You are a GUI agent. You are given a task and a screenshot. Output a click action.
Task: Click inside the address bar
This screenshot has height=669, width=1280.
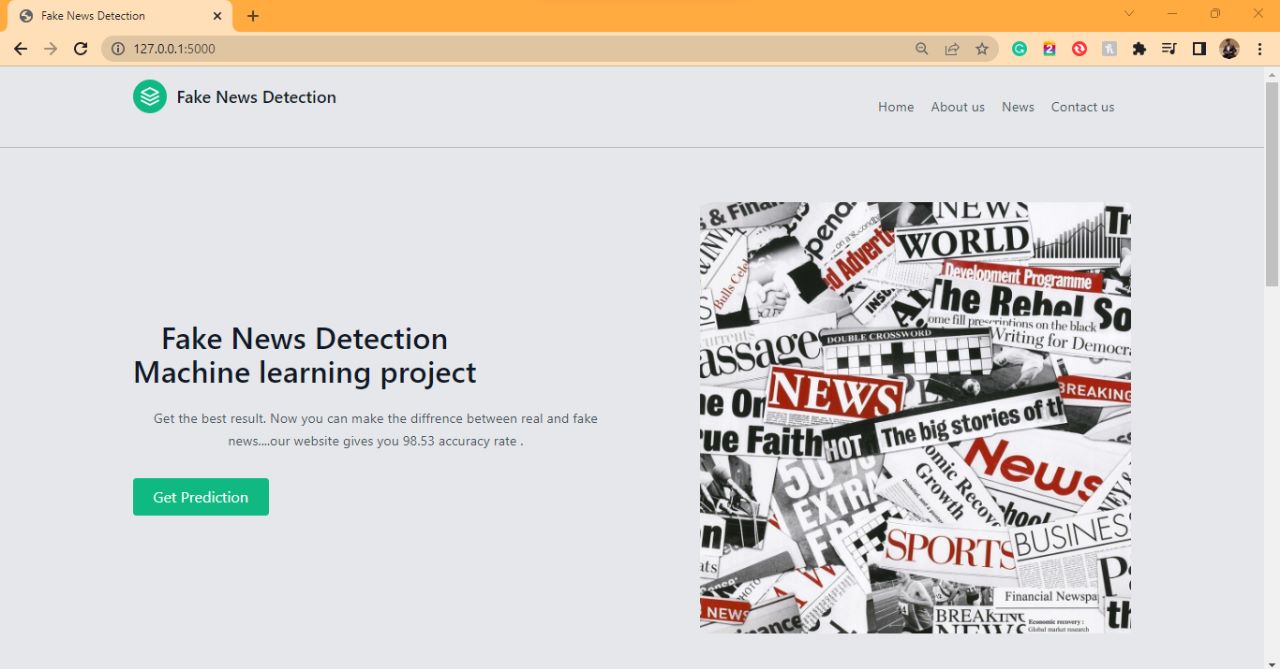[300, 48]
